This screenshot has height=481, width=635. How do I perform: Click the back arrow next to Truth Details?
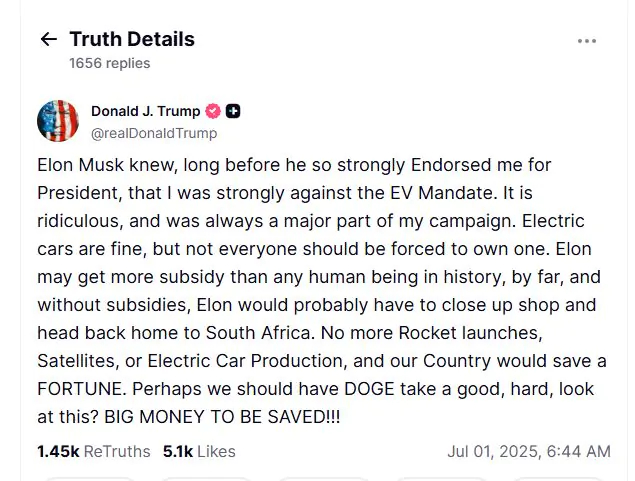pos(48,40)
